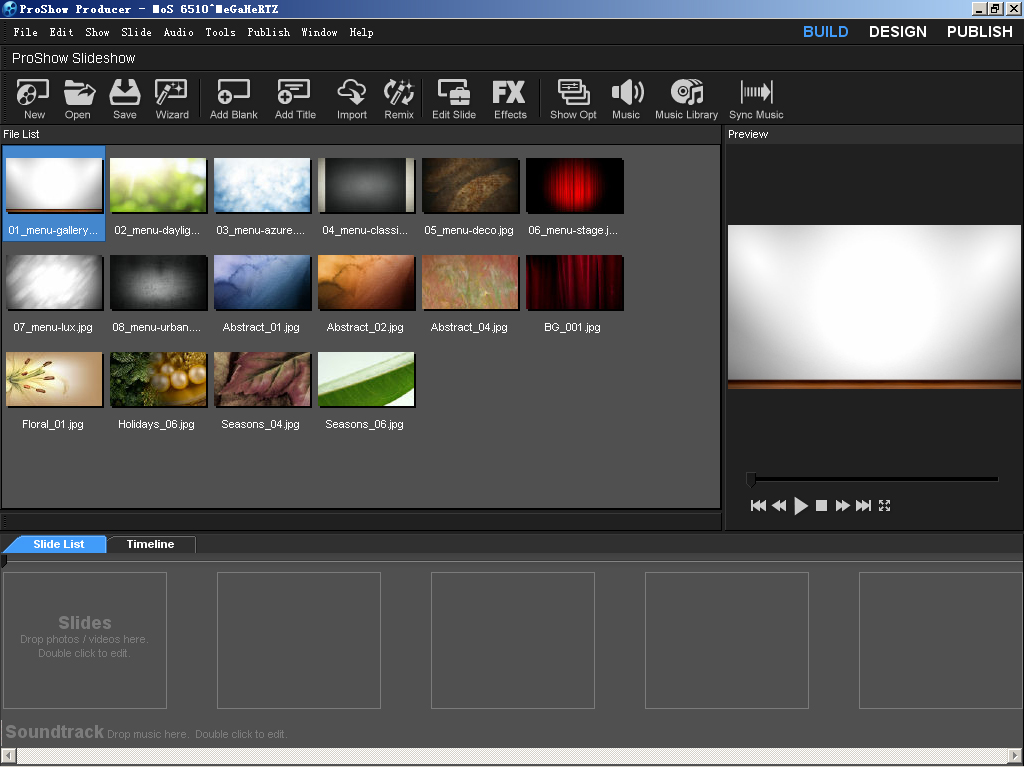The width and height of the screenshot is (1024, 768).
Task: Open the Audio menu
Action: [178, 32]
